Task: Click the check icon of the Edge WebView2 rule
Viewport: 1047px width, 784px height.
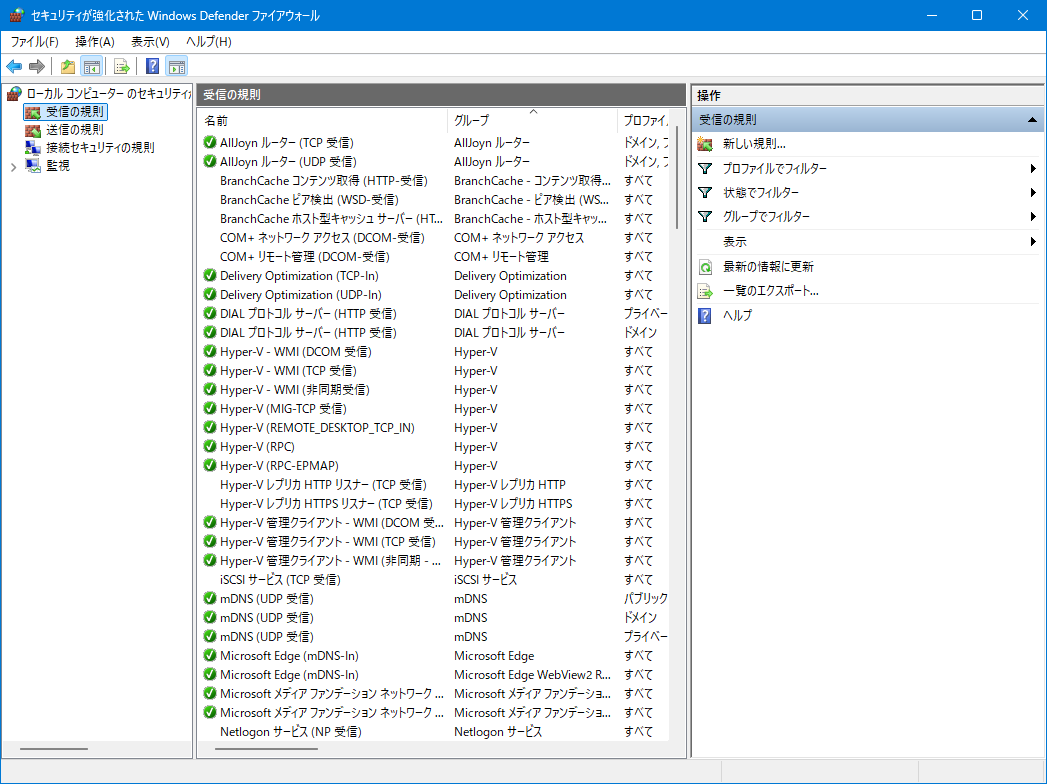Action: [x=210, y=674]
